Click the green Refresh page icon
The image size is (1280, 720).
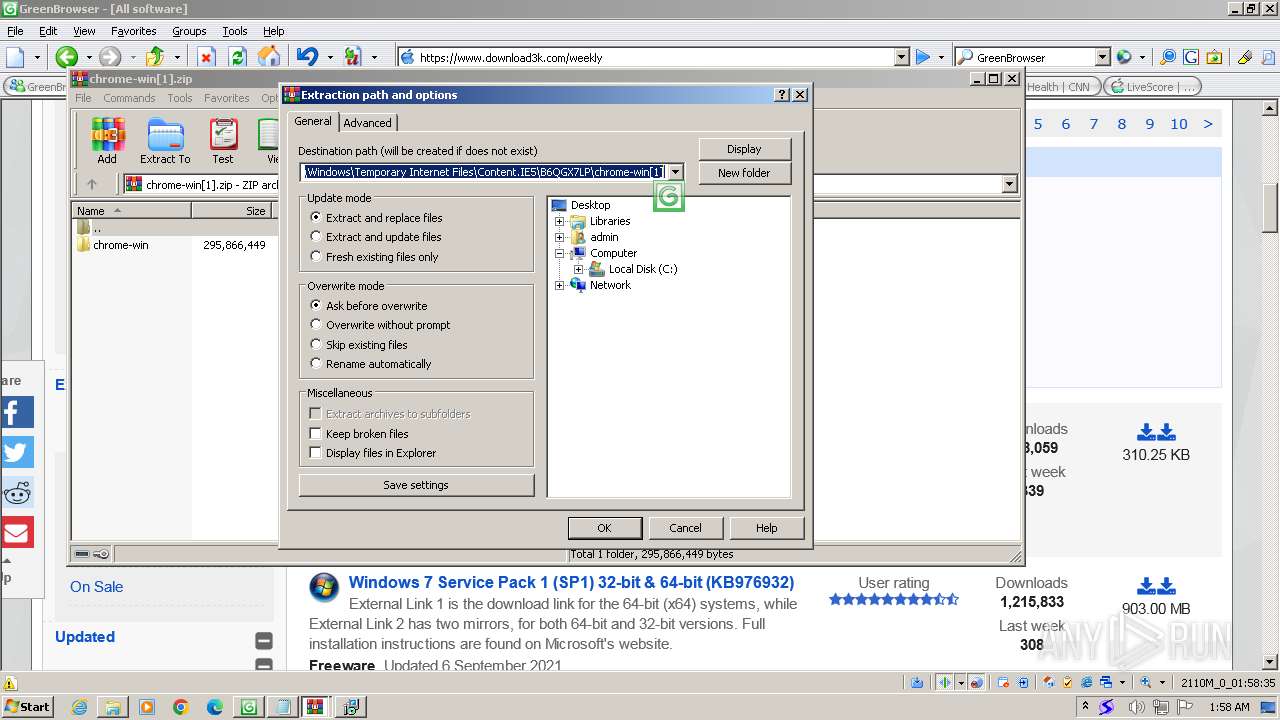point(238,57)
